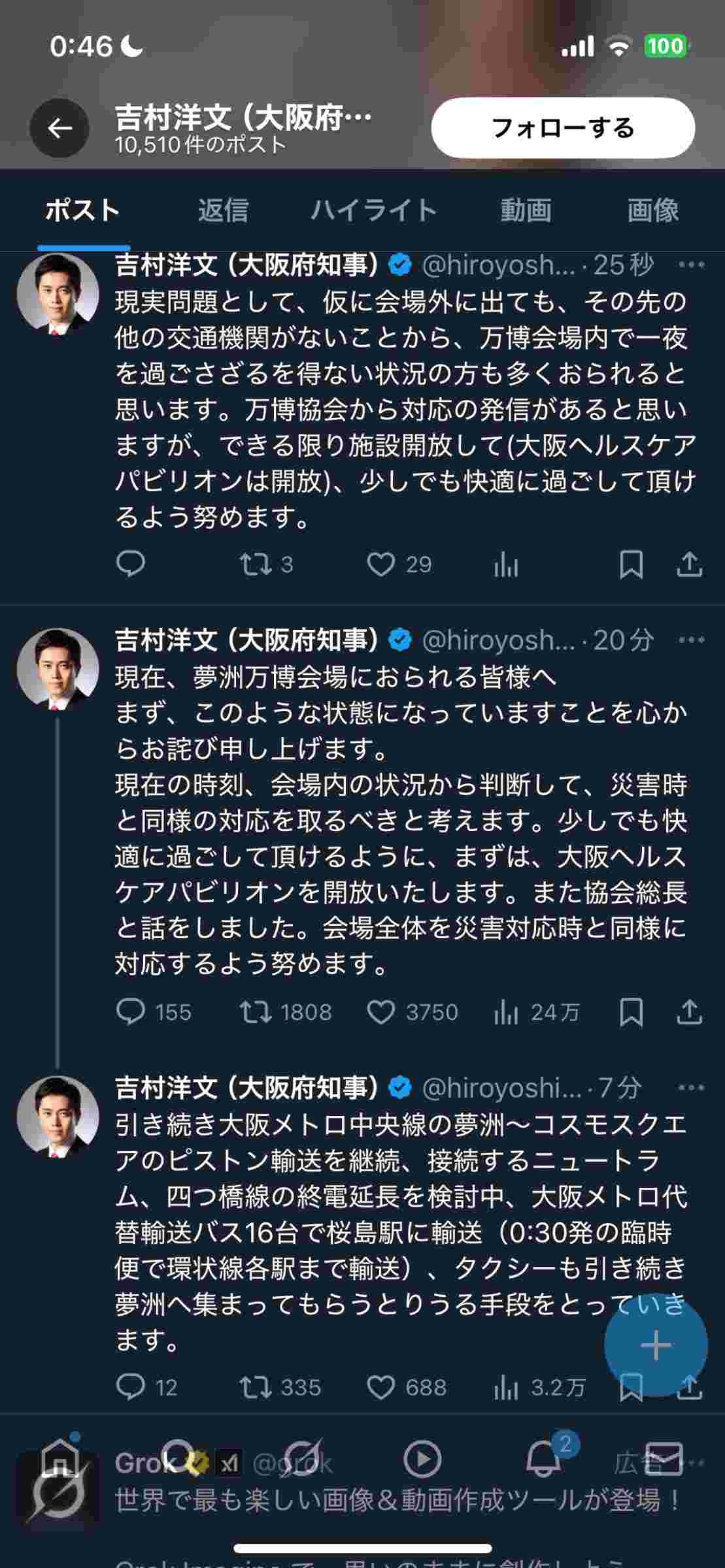Repost the post with 1808 reposts
Viewport: 725px width, 1568px height.
pos(256,1012)
